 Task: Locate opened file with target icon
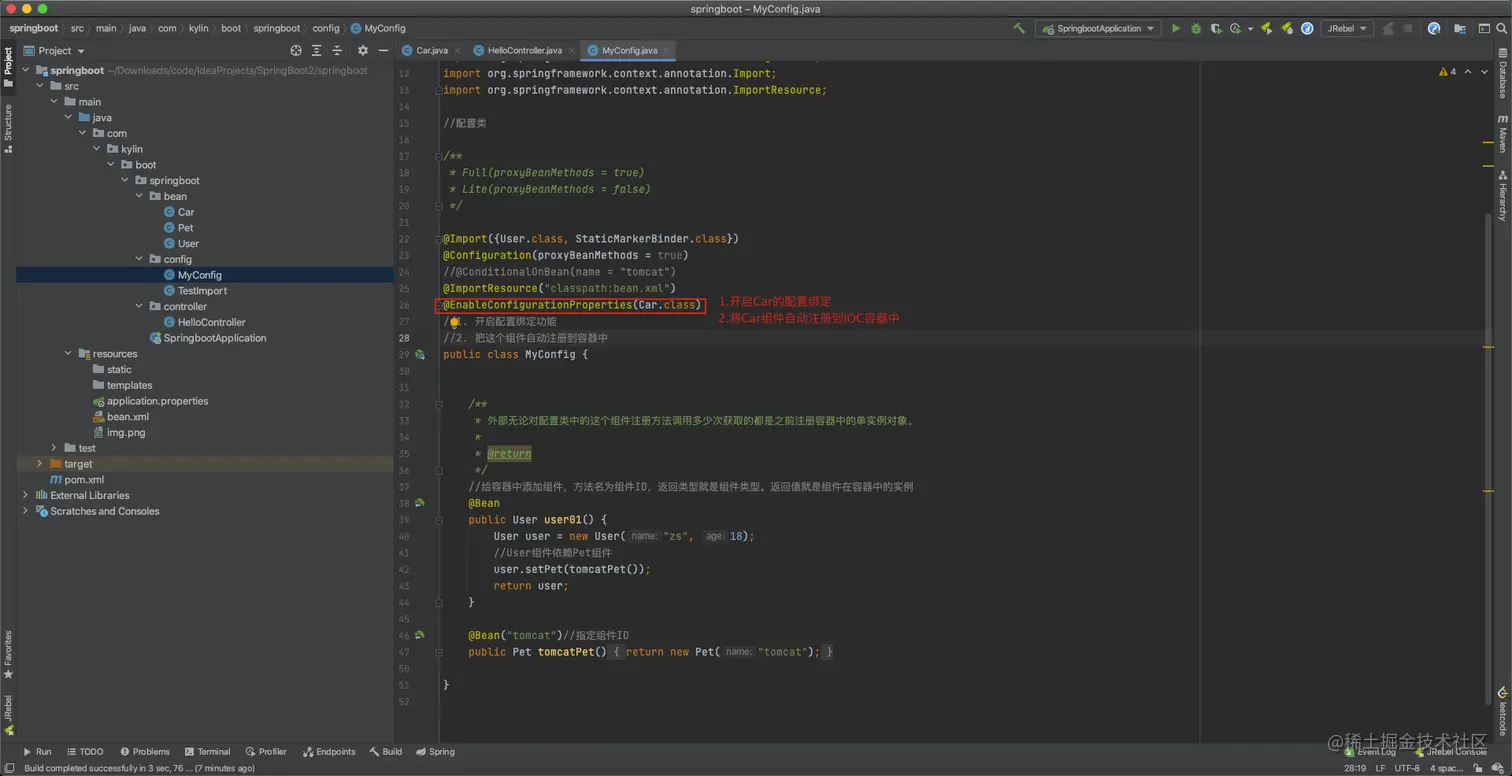[x=296, y=50]
